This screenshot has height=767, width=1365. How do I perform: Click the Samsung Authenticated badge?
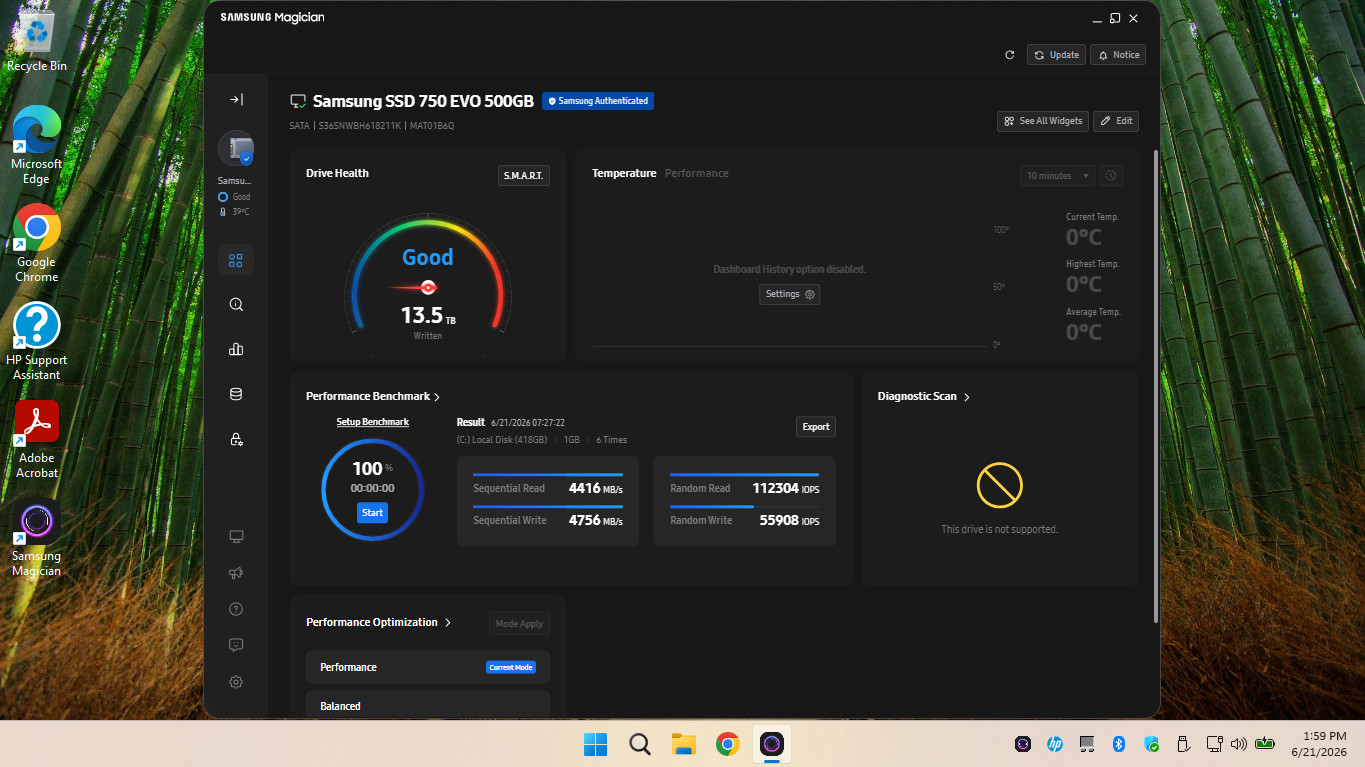[x=598, y=101]
